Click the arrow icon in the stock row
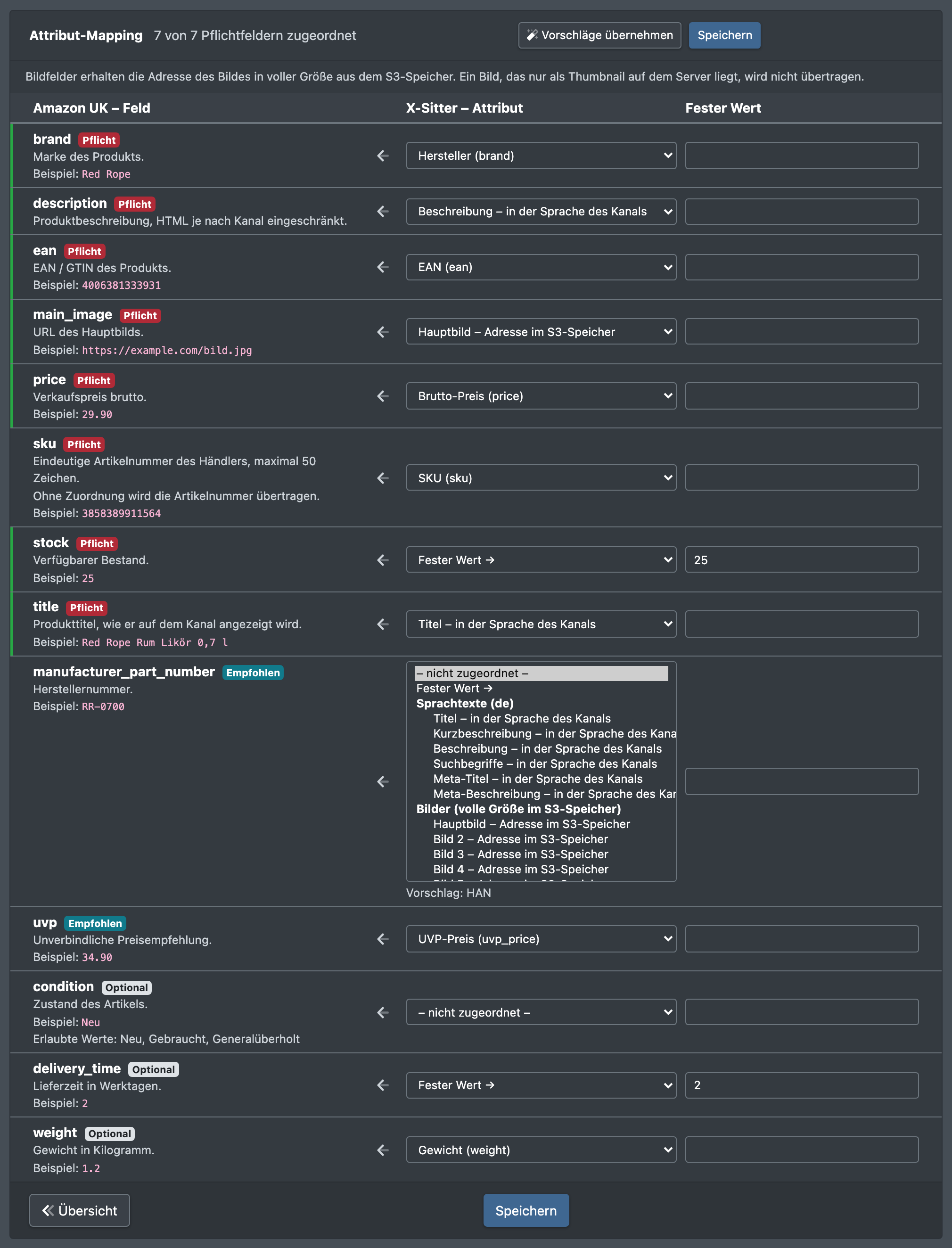 pos(383,560)
